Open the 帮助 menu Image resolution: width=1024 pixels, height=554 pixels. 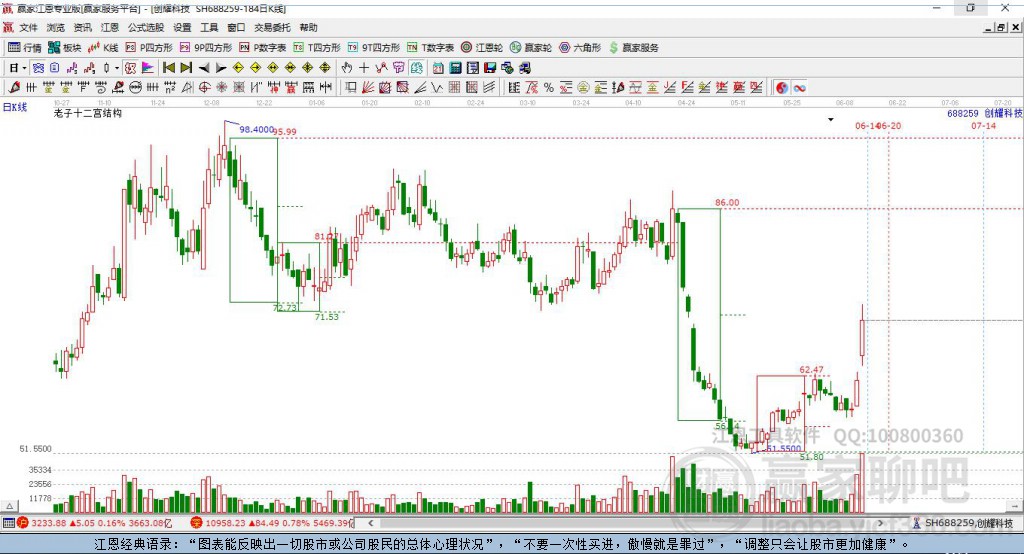[308, 27]
